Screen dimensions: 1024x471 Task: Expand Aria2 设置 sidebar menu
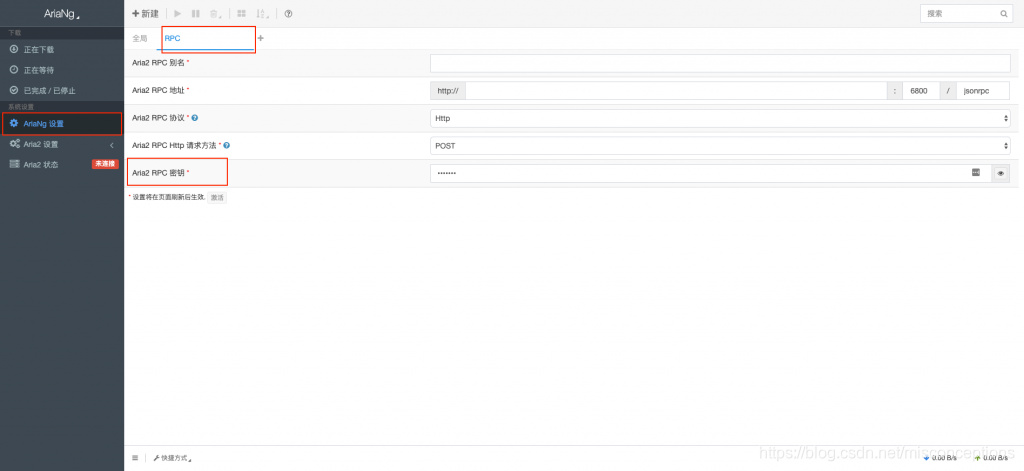(62, 144)
